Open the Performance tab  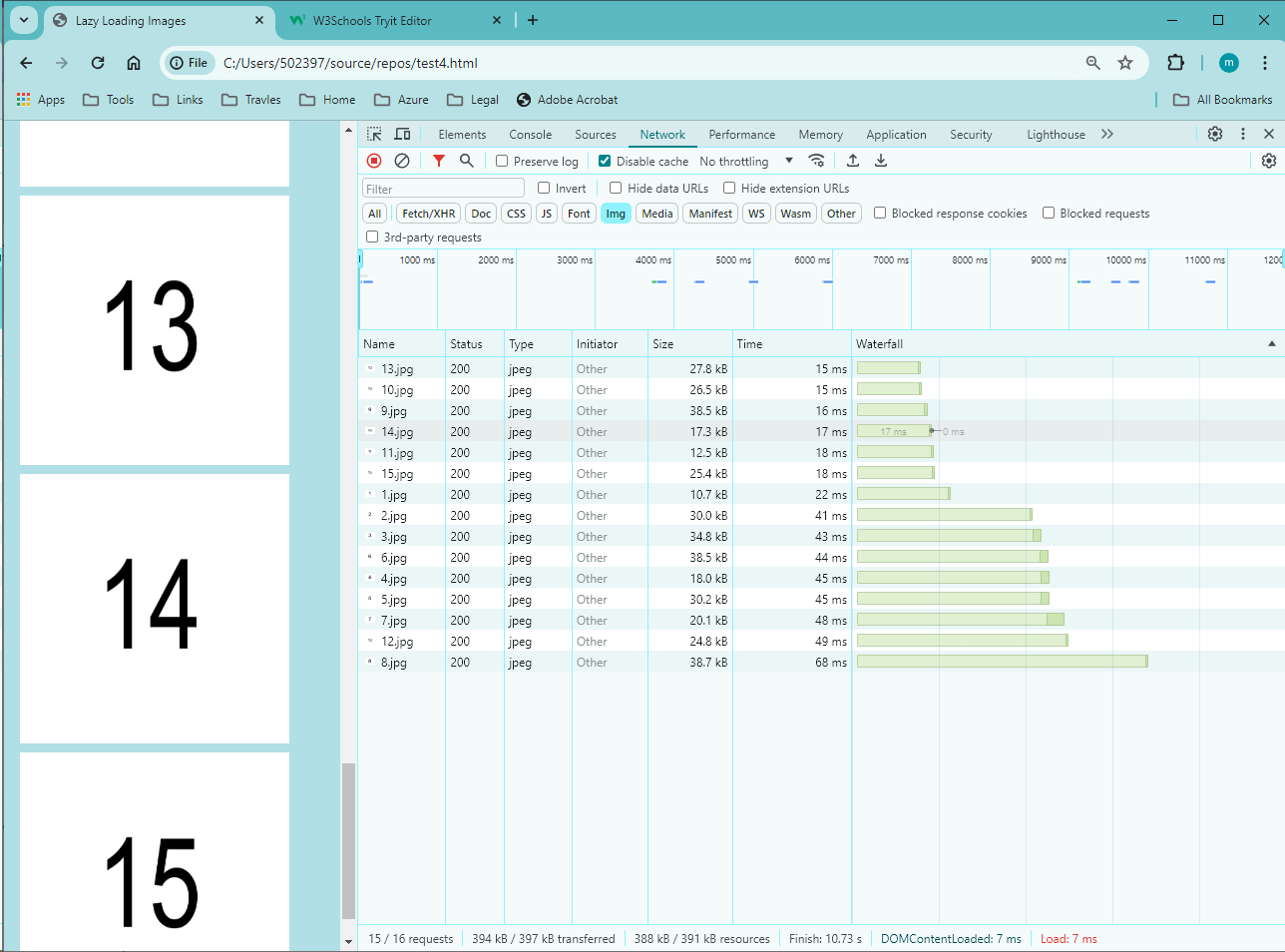pyautogui.click(x=741, y=135)
